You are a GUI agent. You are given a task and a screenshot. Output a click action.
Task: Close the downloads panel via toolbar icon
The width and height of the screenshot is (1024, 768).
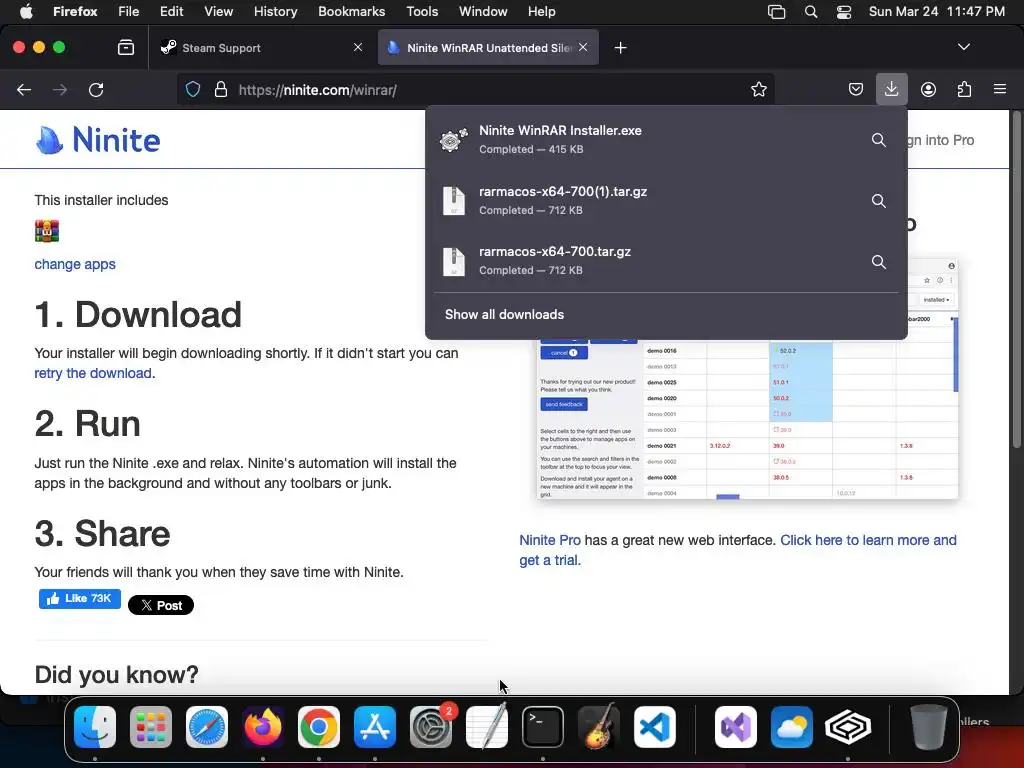pyautogui.click(x=891, y=89)
